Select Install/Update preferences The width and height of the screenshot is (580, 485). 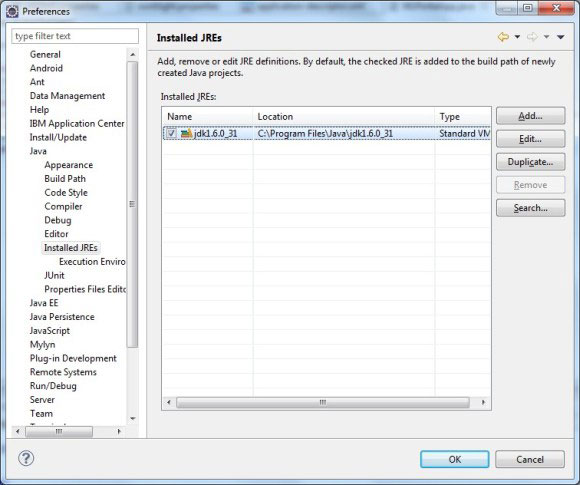click(x=58, y=137)
